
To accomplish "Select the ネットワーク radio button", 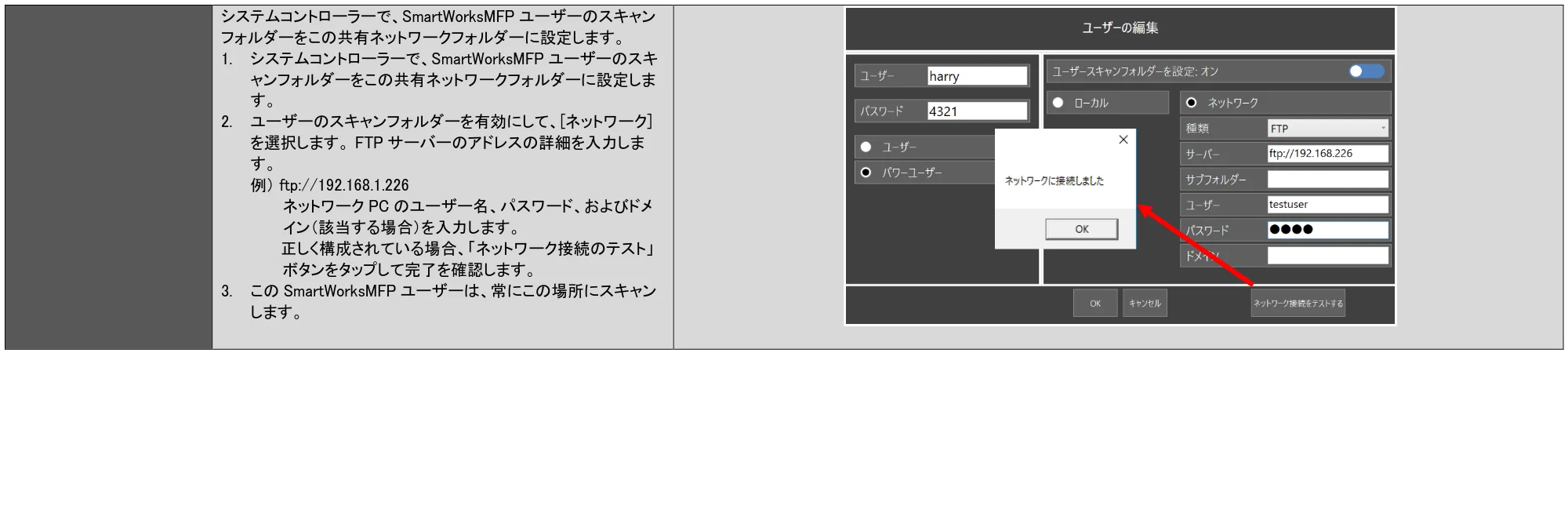I will [1191, 103].
